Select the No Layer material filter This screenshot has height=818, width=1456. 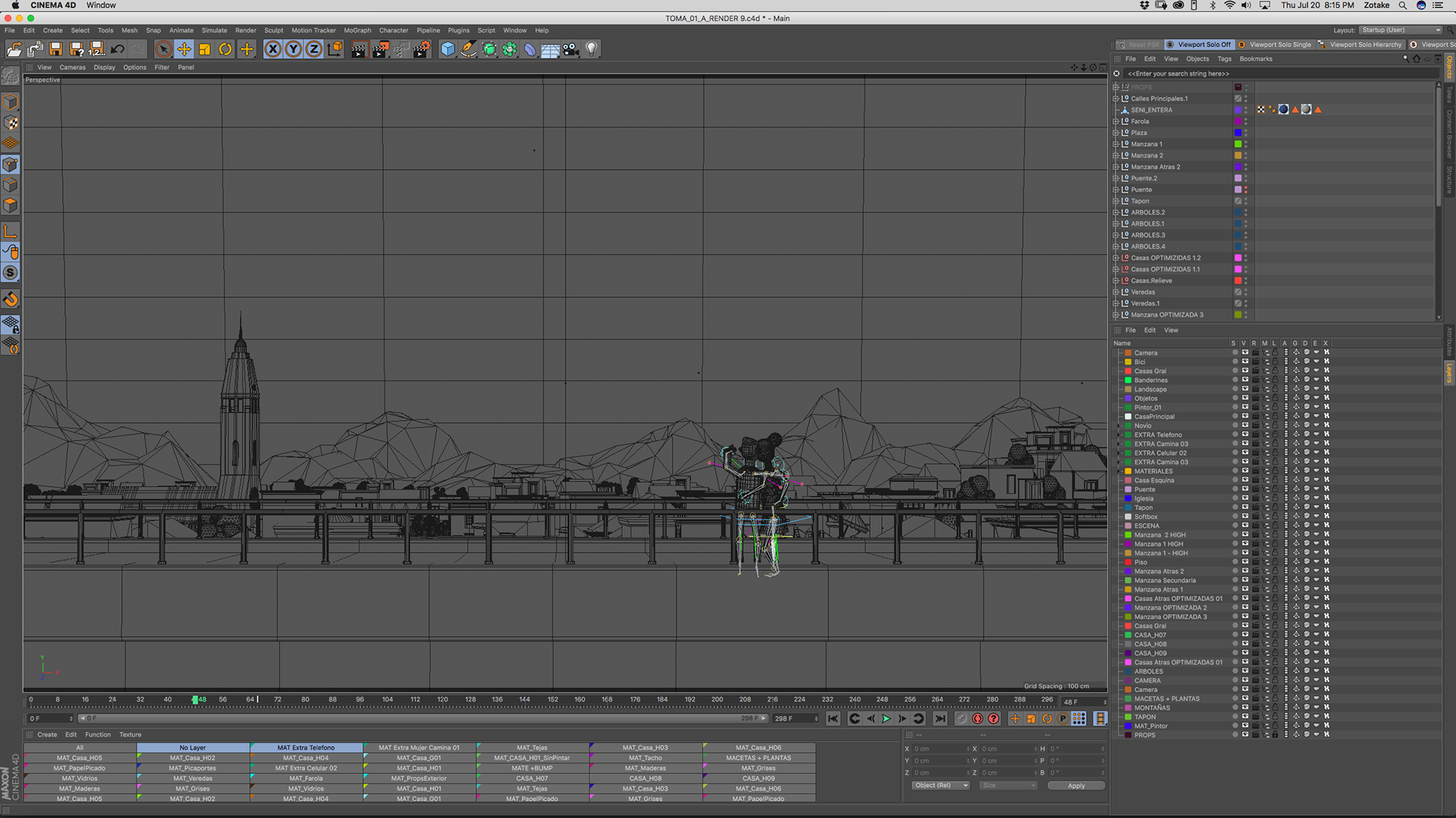[x=193, y=747]
